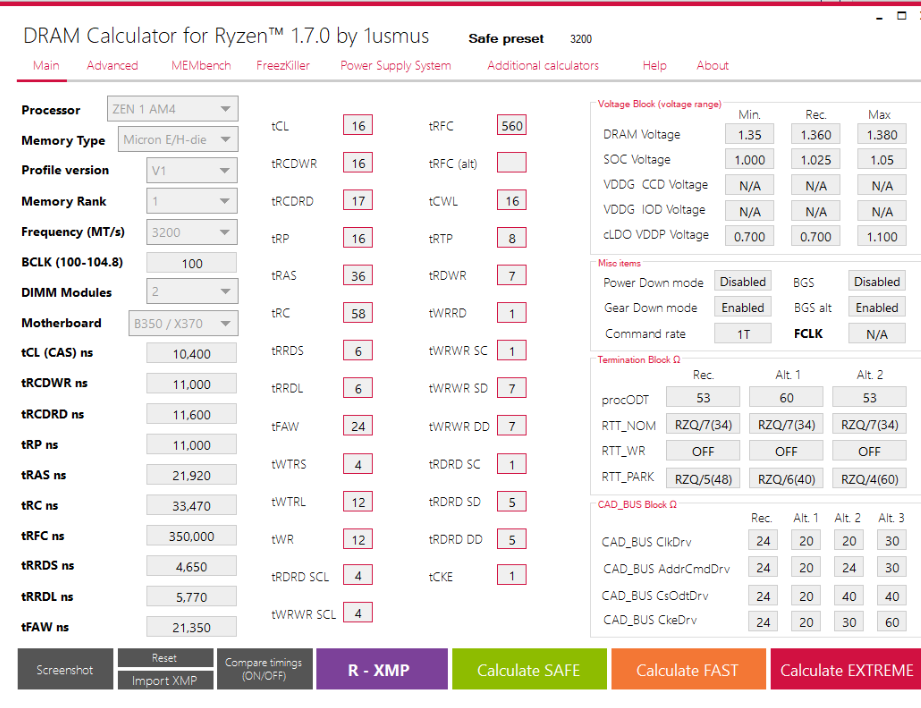Viewport: 921px width, 708px height.
Task: Open the DIMM Modules dropdown
Action: [191, 291]
